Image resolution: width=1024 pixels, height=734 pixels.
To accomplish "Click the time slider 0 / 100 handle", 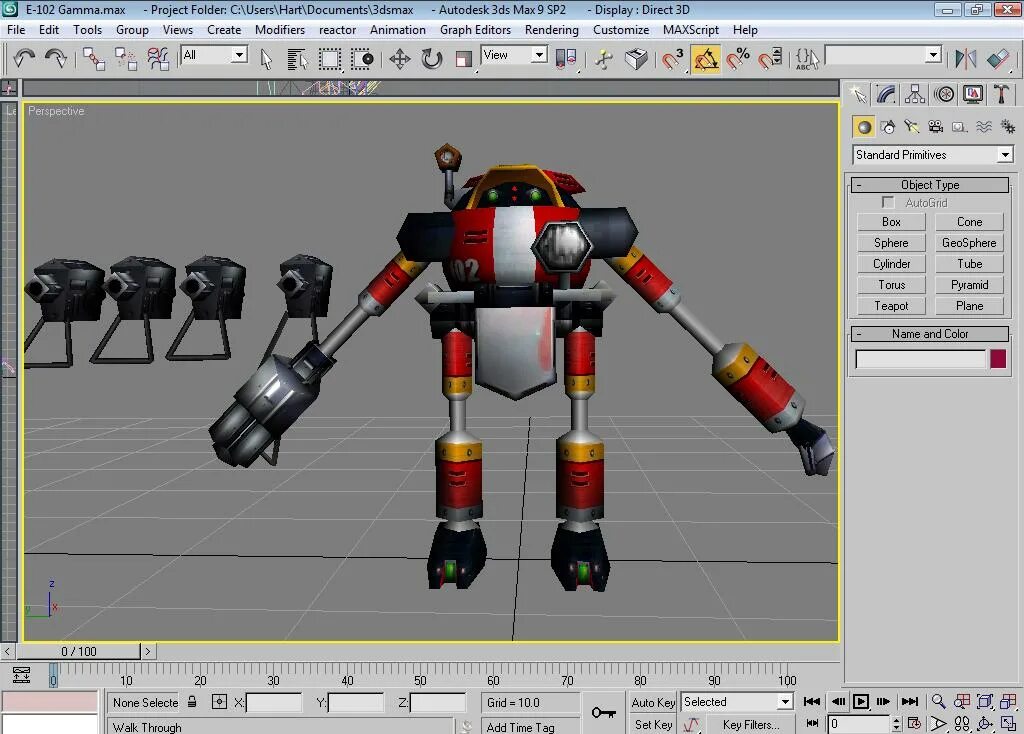I will (x=79, y=652).
